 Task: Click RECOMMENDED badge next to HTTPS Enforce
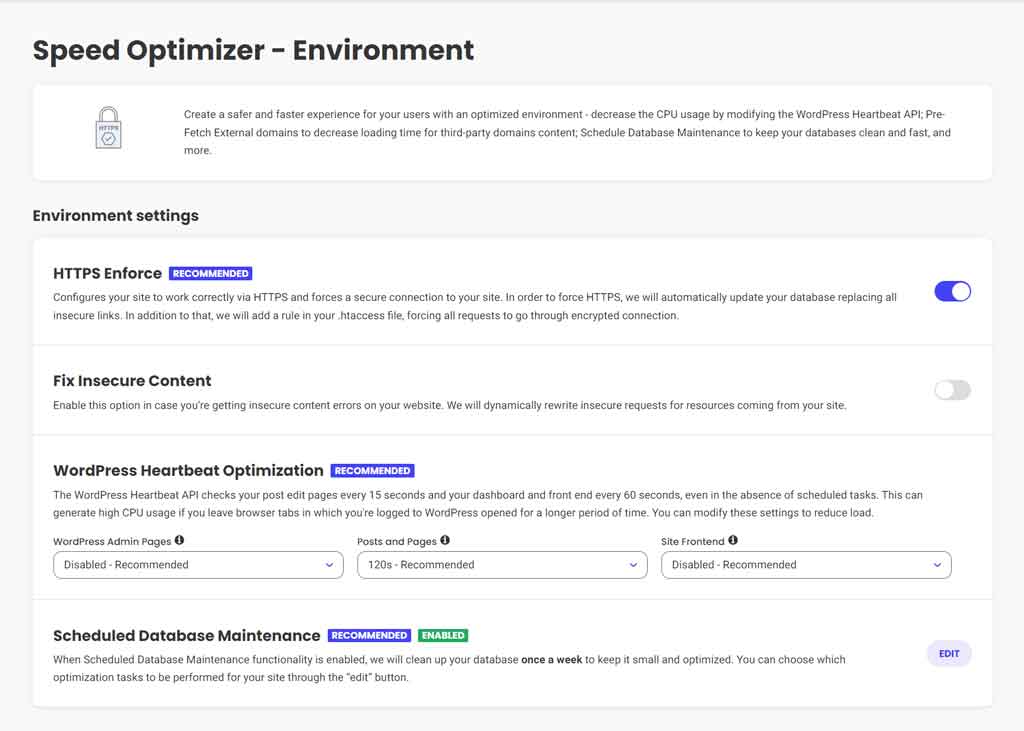point(210,273)
